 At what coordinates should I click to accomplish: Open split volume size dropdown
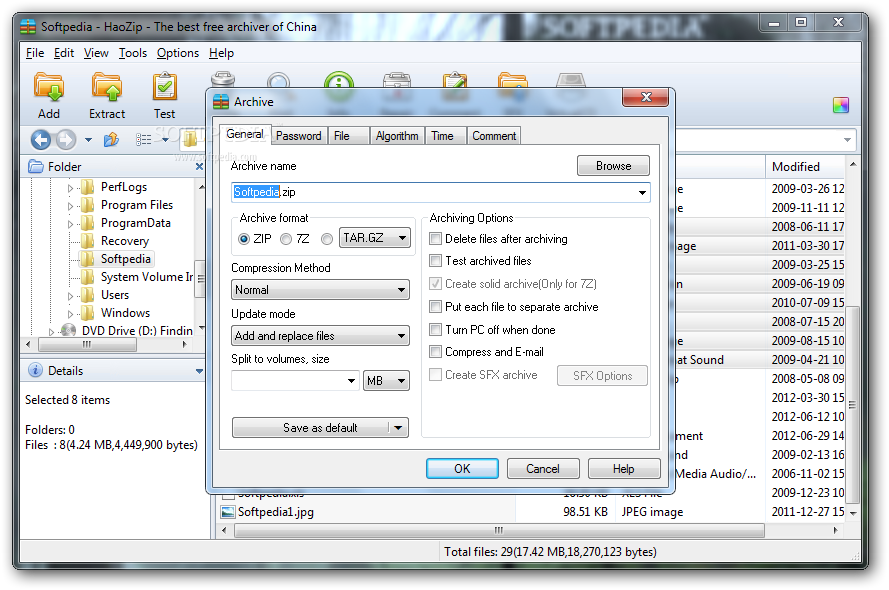pos(352,380)
